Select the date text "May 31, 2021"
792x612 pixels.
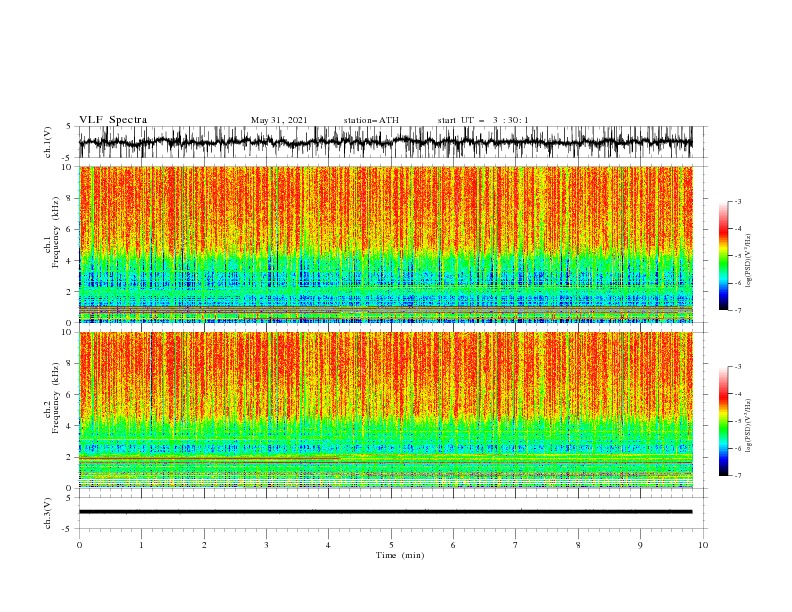click(x=279, y=120)
